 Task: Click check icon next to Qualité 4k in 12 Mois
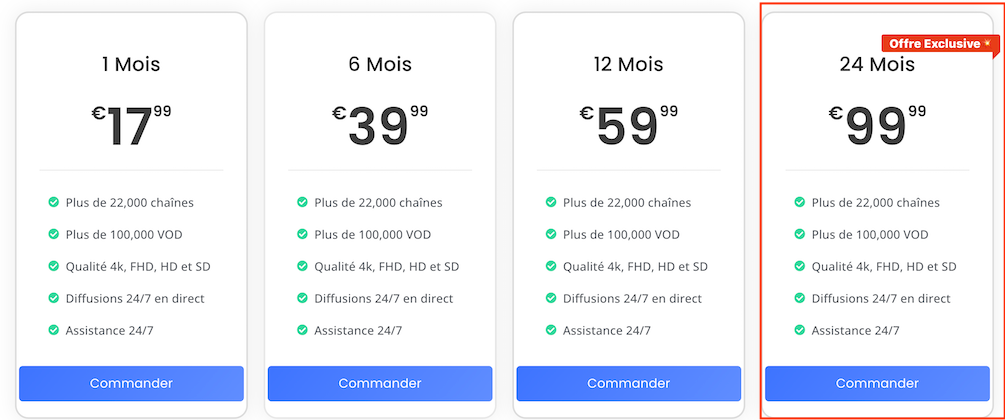(x=551, y=266)
